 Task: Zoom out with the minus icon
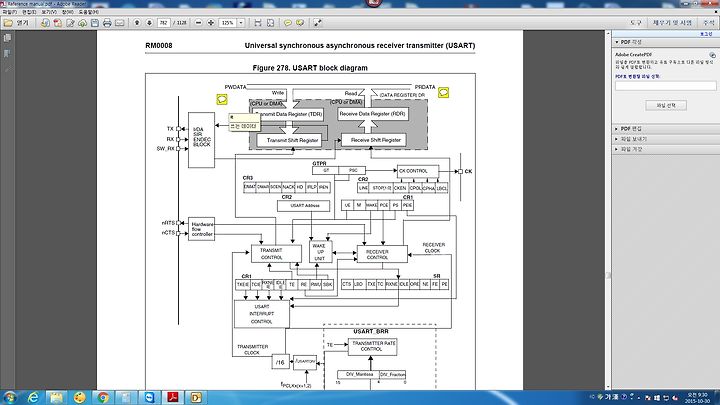click(x=198, y=22)
